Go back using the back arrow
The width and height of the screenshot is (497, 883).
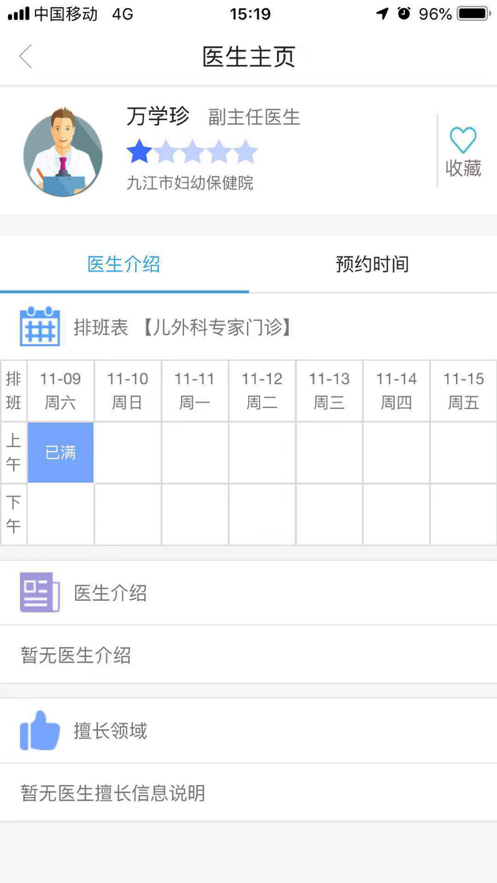tap(25, 56)
